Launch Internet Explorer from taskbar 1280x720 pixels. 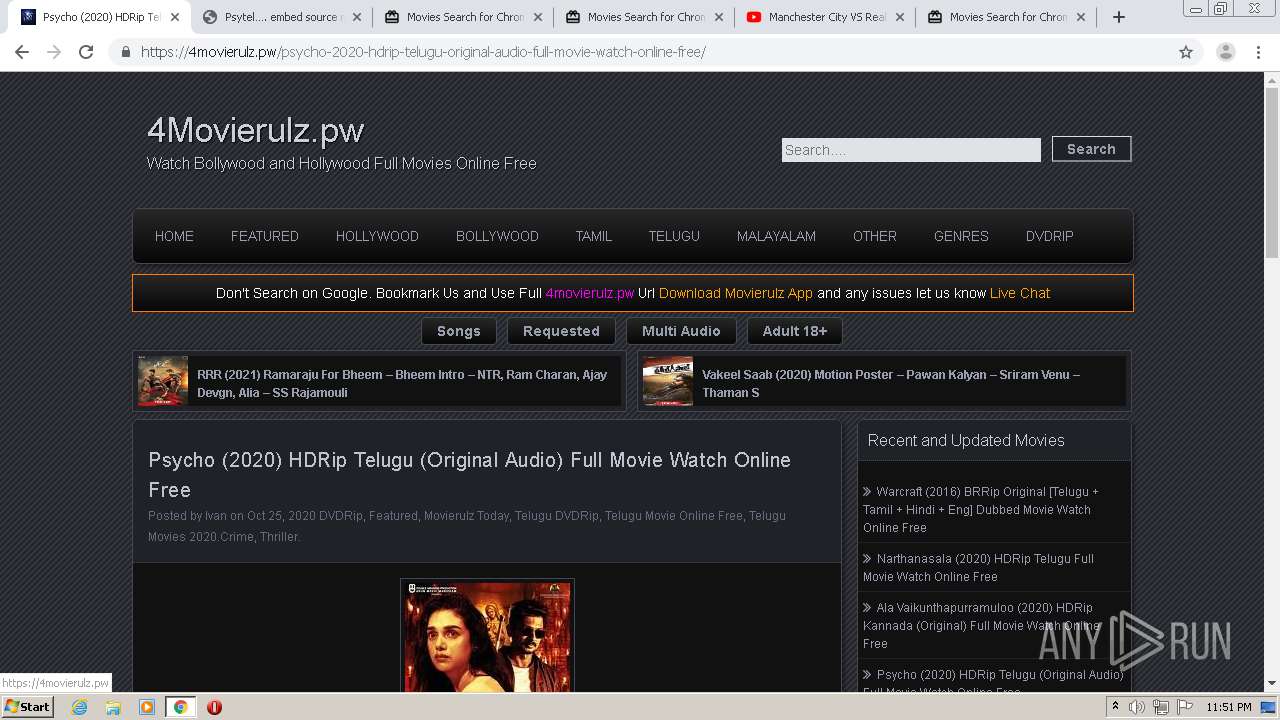coord(79,707)
